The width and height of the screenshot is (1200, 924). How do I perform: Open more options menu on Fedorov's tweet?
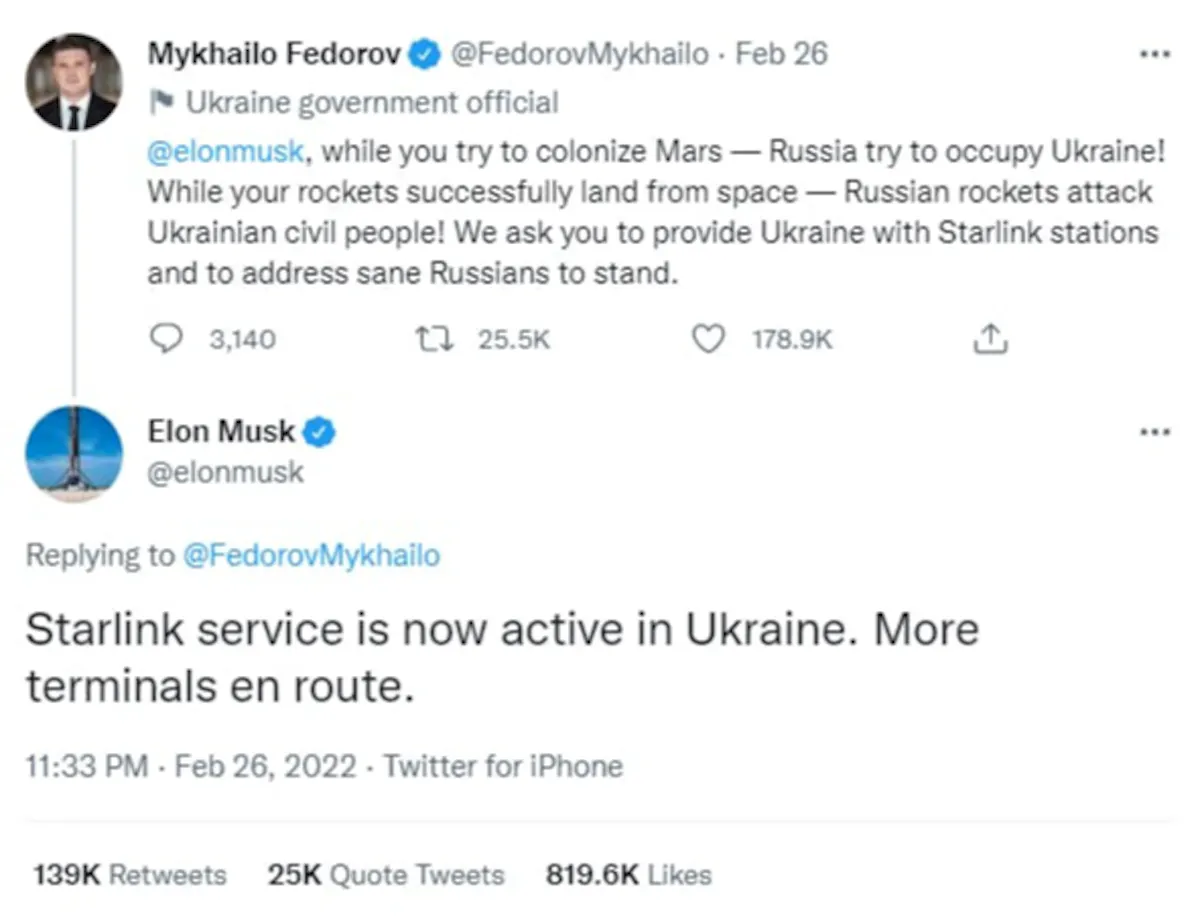[x=1155, y=54]
